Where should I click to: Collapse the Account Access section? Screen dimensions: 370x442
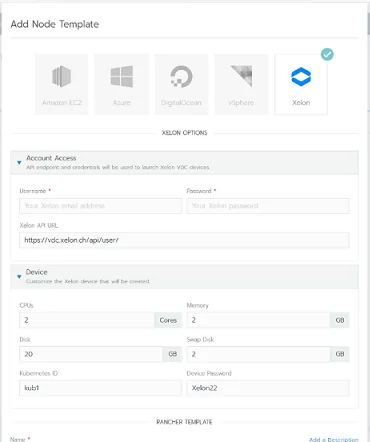click(x=19, y=163)
